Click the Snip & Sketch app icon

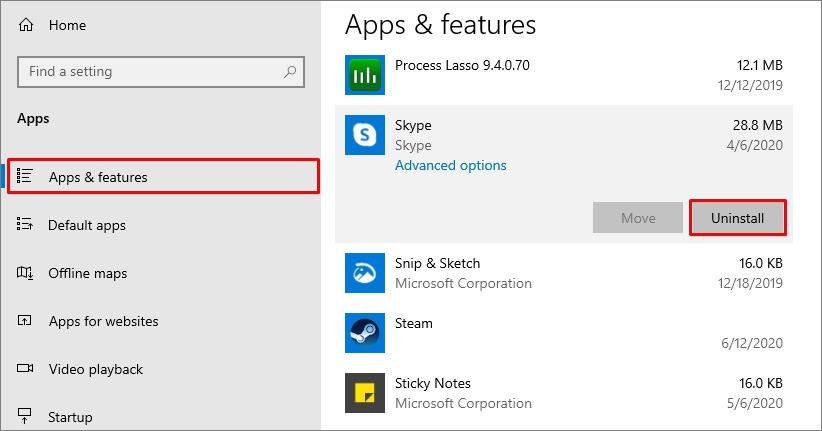click(365, 273)
